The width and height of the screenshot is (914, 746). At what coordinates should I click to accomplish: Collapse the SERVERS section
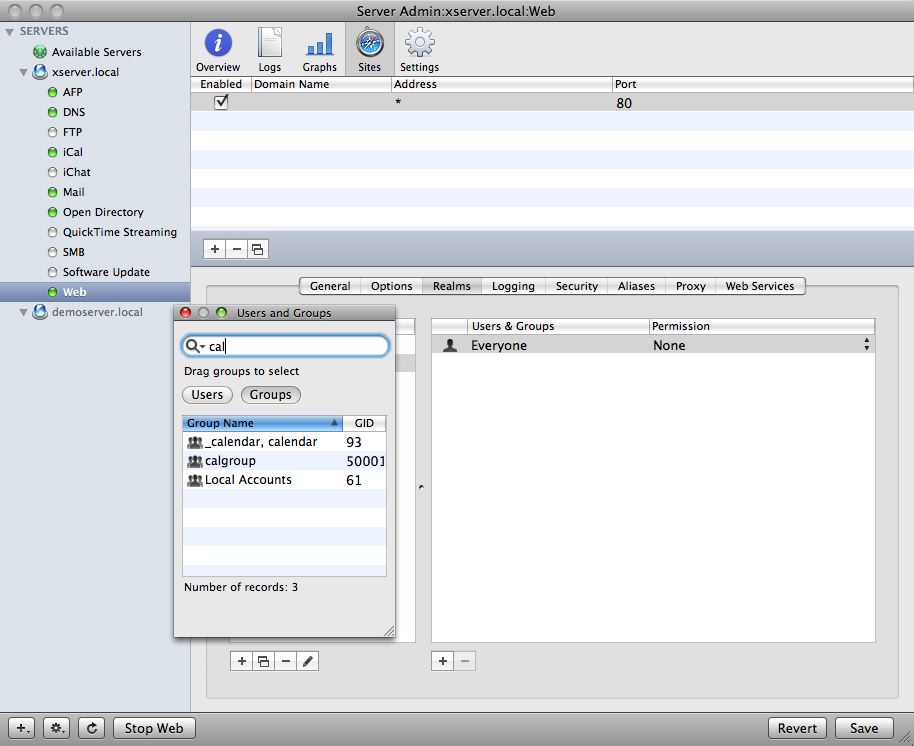tap(9, 31)
